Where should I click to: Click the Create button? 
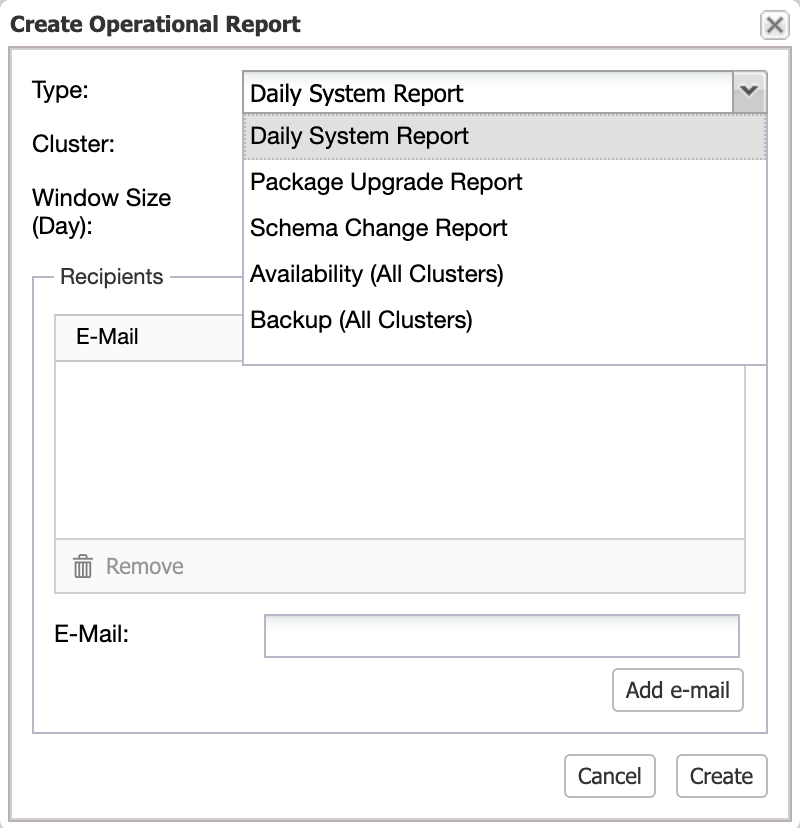pos(721,776)
